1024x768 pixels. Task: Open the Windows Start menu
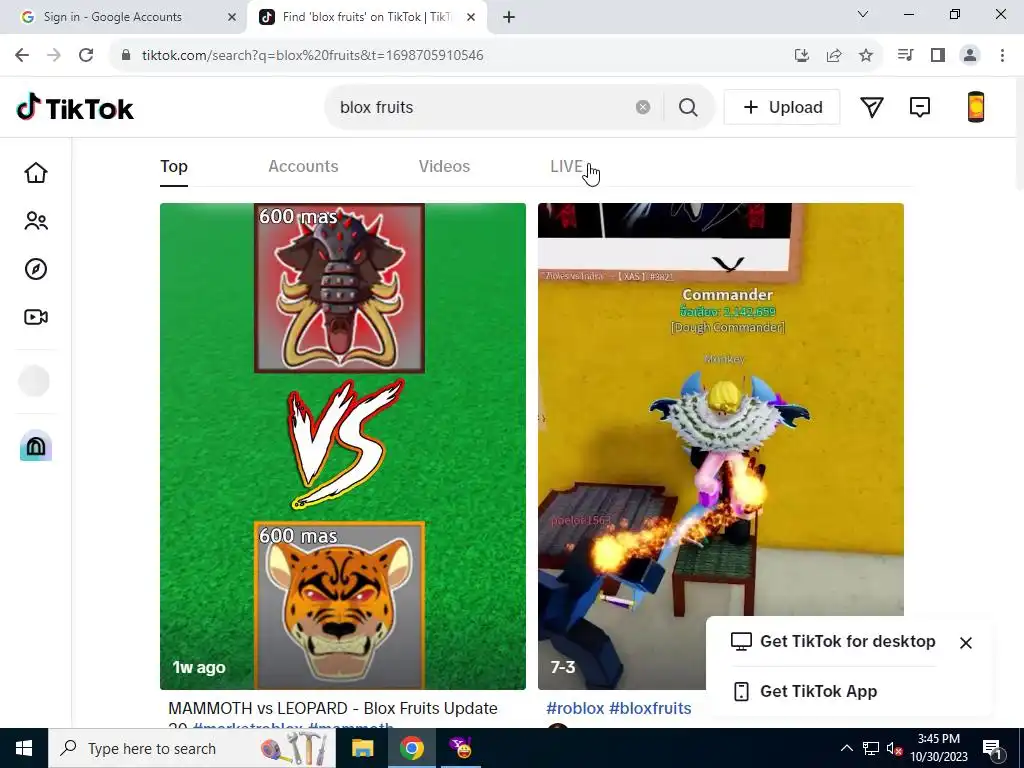[24, 748]
